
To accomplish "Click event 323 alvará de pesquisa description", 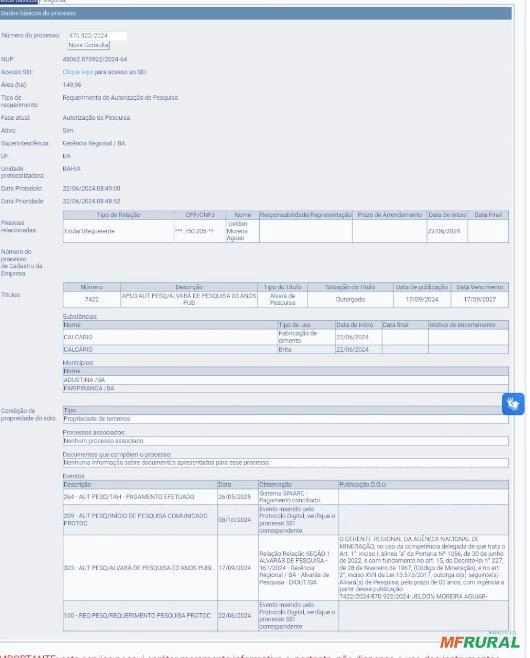I will pos(138,567).
